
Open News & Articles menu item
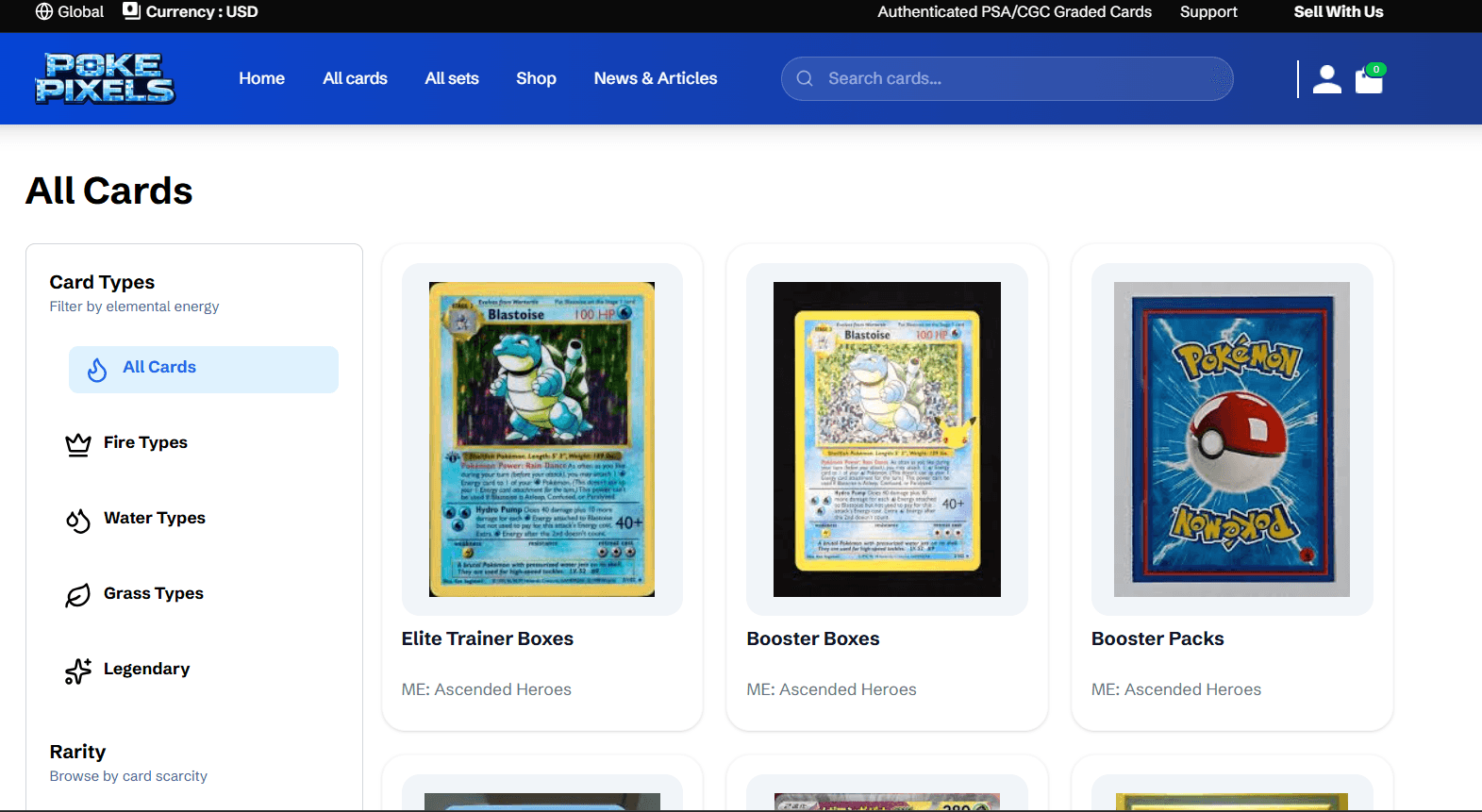pos(656,78)
